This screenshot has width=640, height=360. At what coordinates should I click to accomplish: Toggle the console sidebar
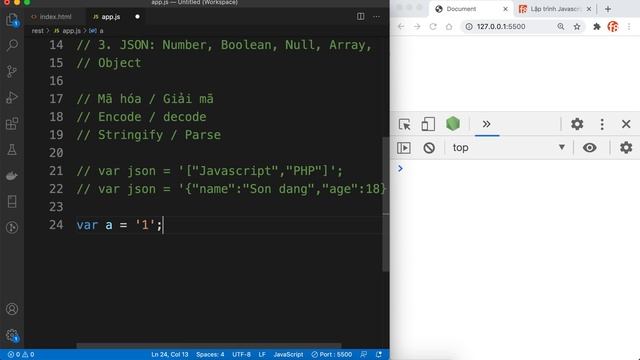[x=404, y=148]
